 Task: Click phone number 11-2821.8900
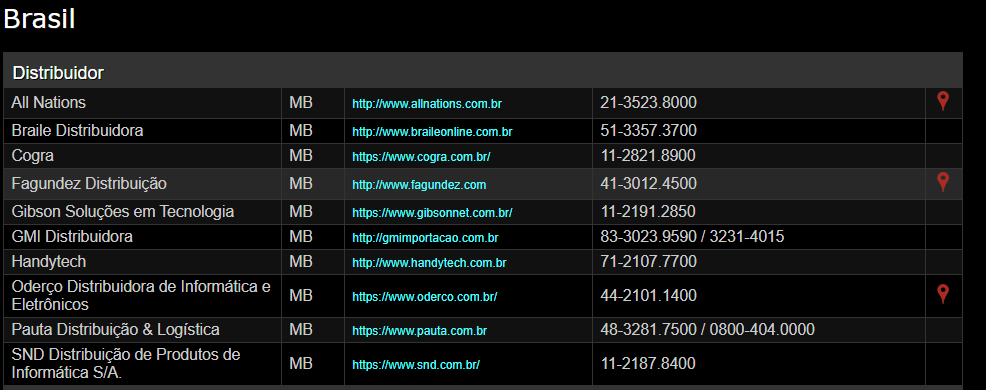(x=648, y=156)
